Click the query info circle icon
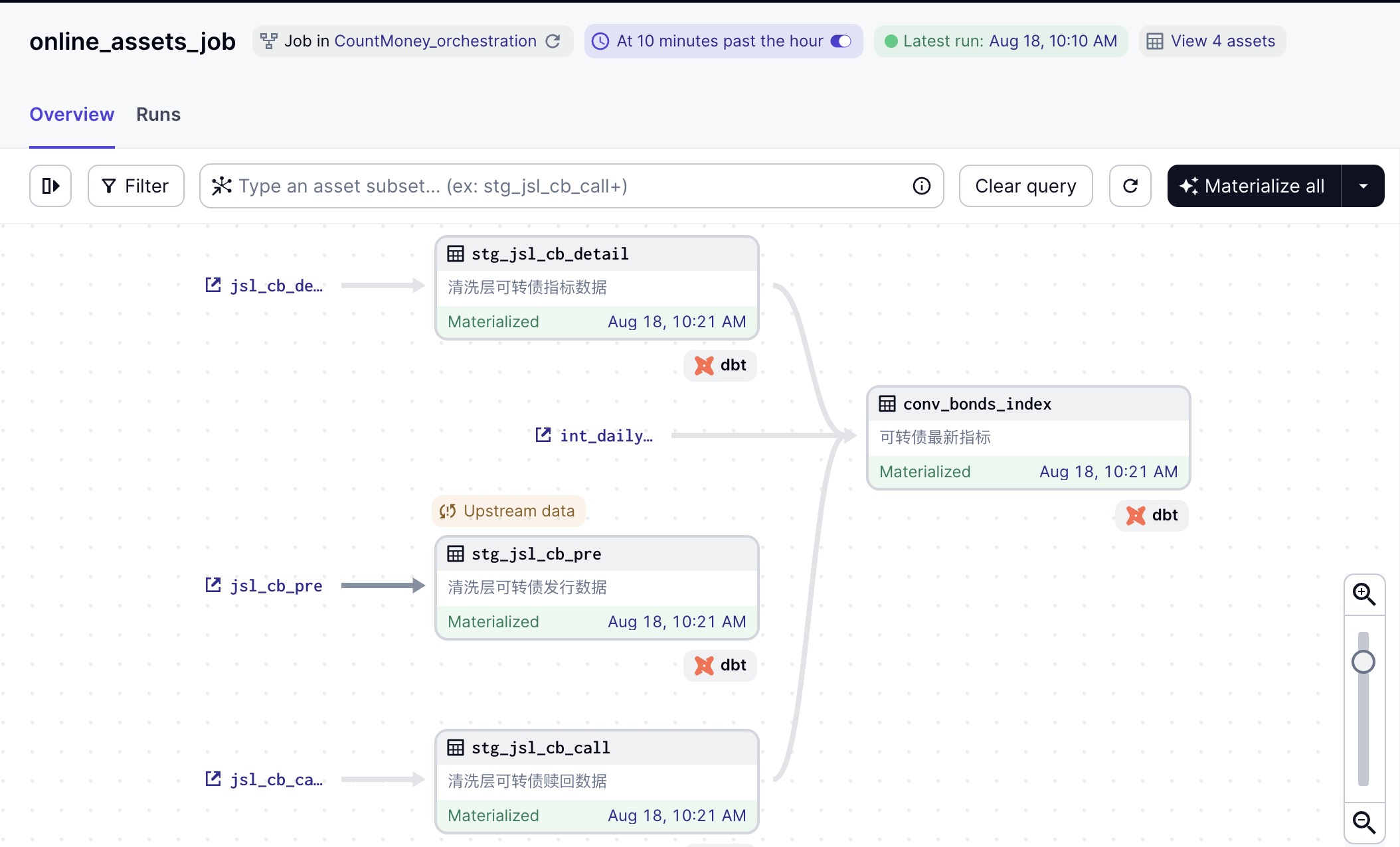 (921, 186)
